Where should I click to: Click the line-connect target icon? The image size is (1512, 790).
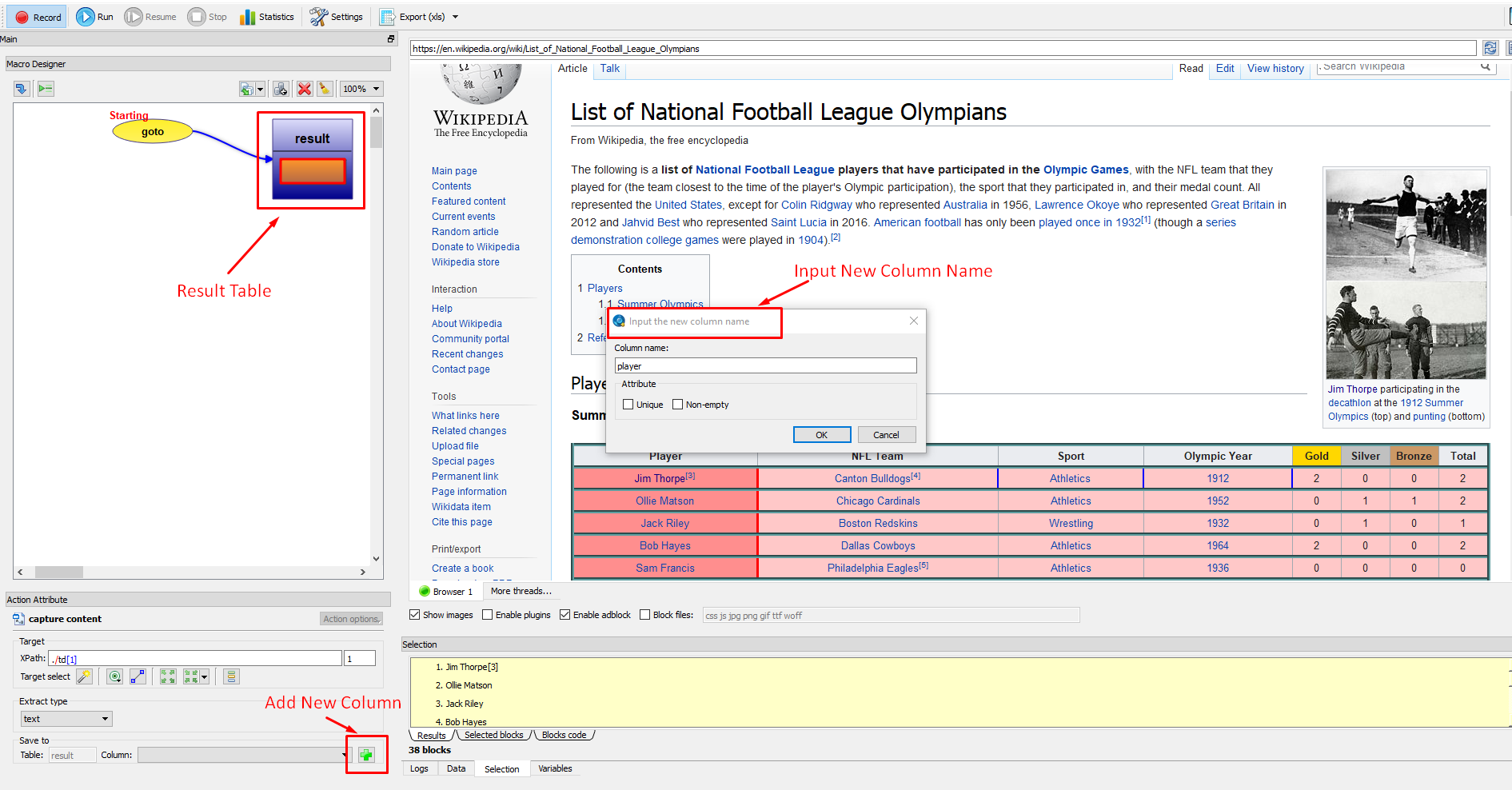tap(138, 676)
